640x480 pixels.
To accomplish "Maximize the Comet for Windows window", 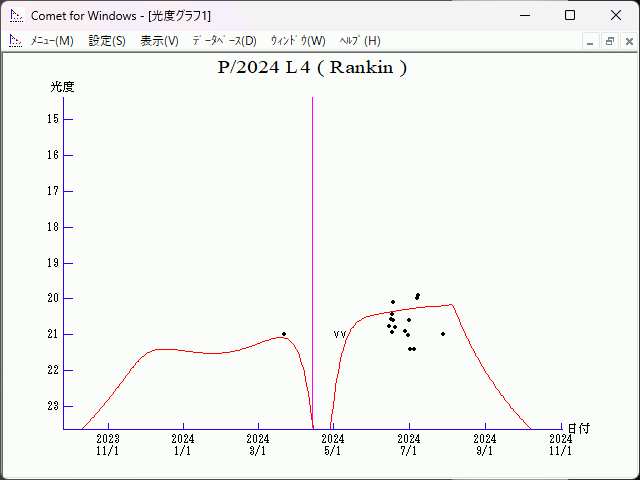I will (569, 16).
